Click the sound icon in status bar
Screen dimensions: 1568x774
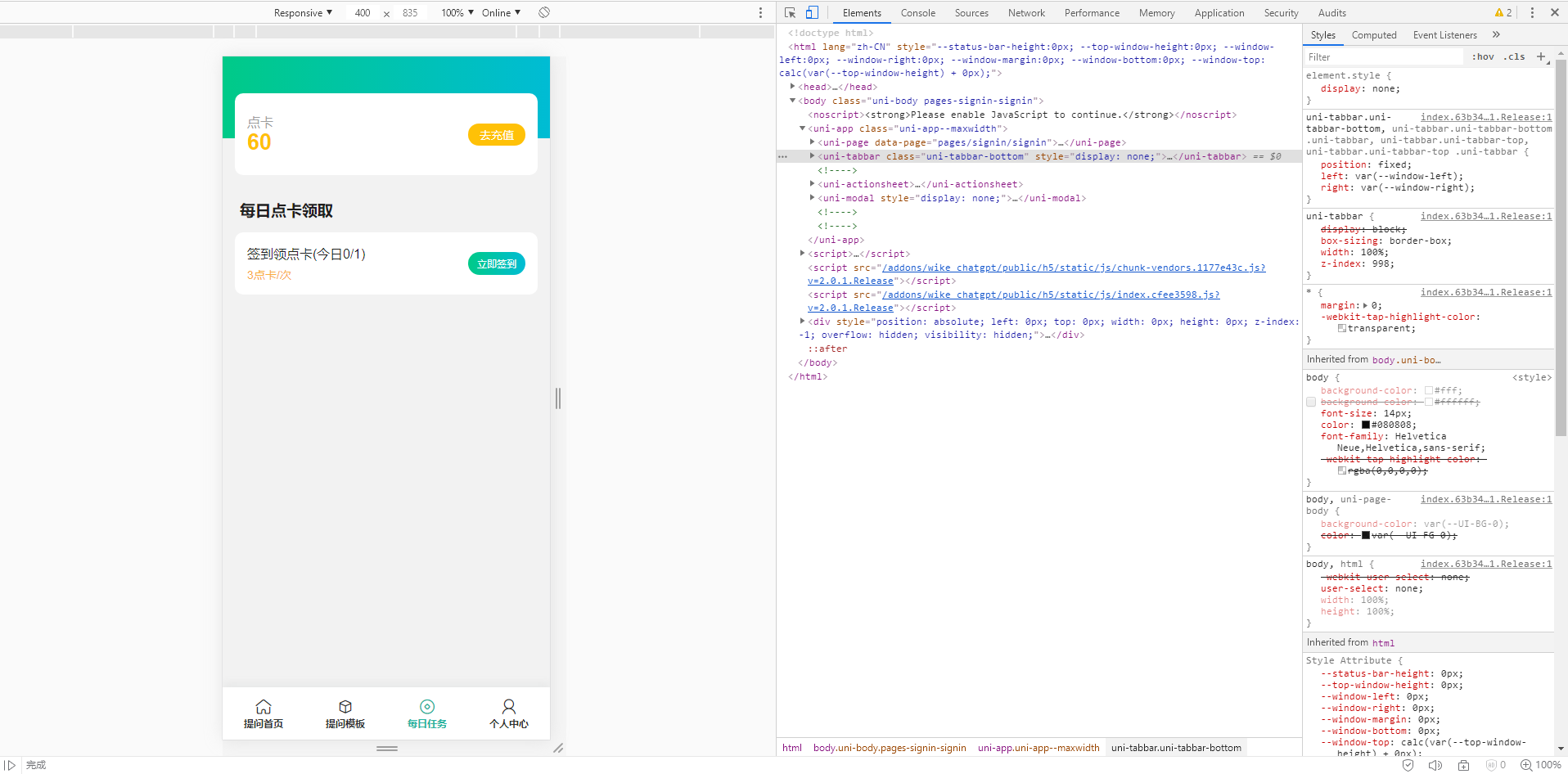tap(1435, 765)
